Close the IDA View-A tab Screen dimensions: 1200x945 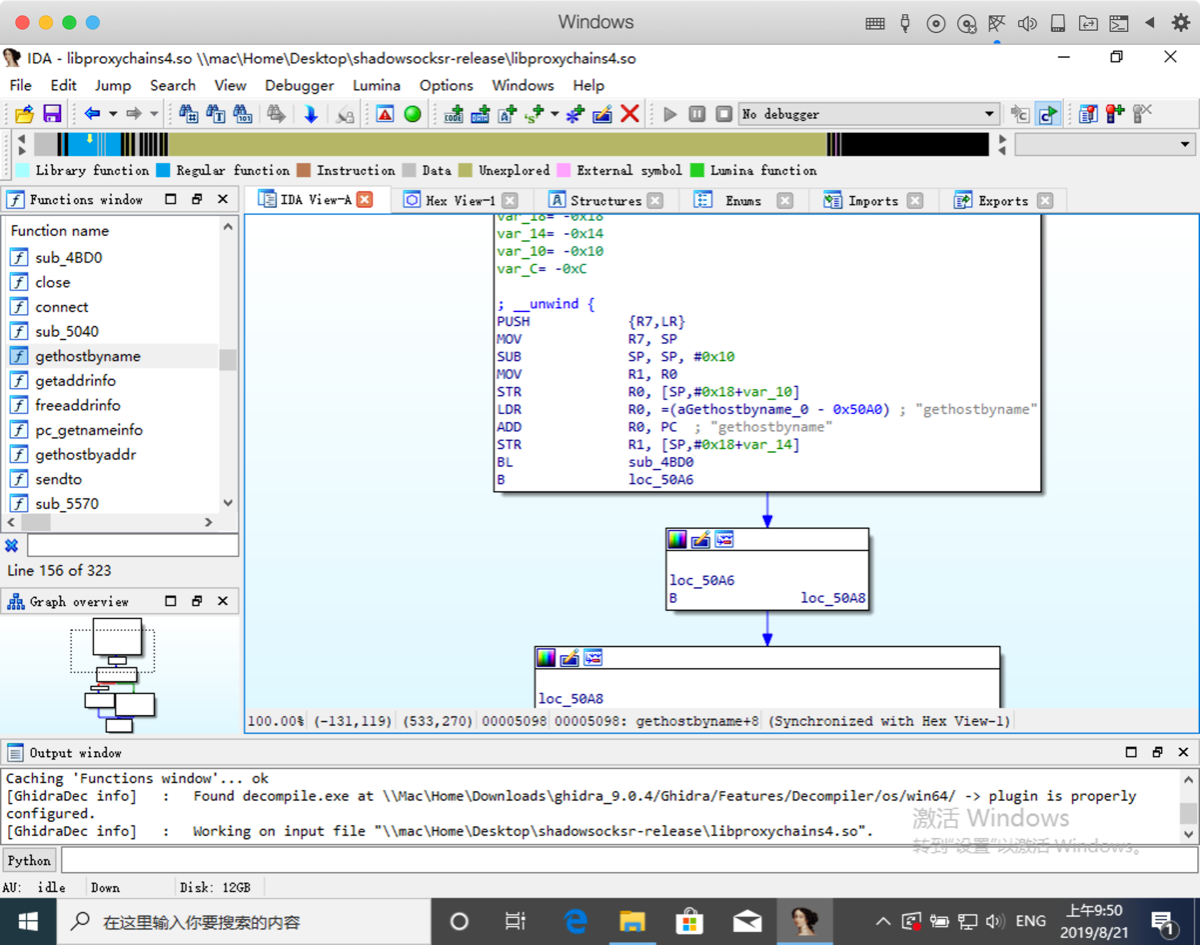(x=365, y=199)
